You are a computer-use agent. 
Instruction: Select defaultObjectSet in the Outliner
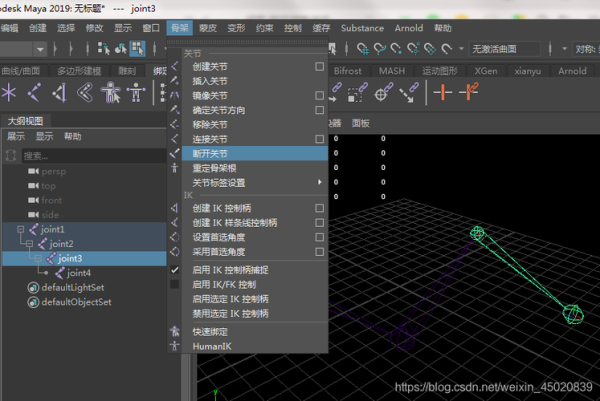pyautogui.click(x=76, y=302)
